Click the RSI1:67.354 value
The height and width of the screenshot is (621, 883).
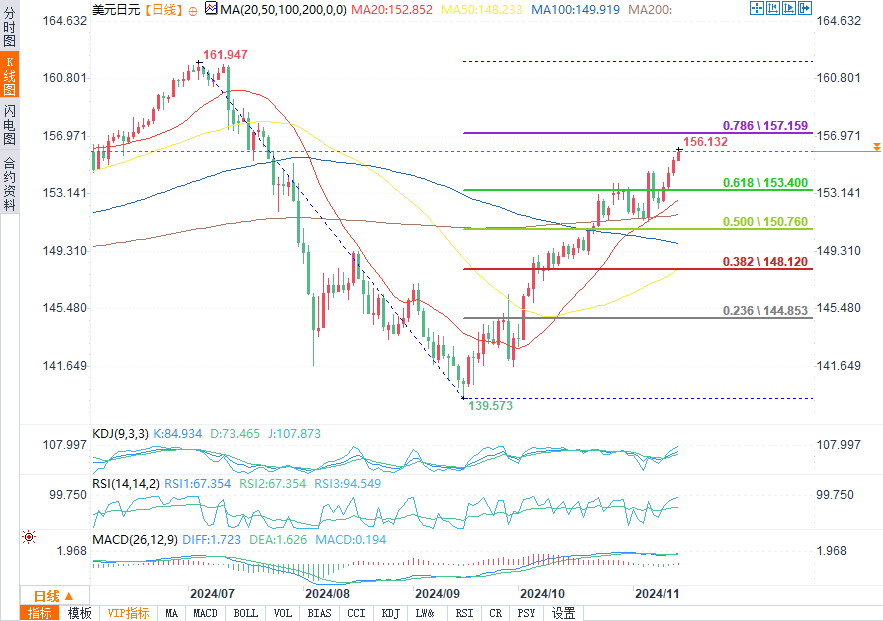tap(198, 484)
